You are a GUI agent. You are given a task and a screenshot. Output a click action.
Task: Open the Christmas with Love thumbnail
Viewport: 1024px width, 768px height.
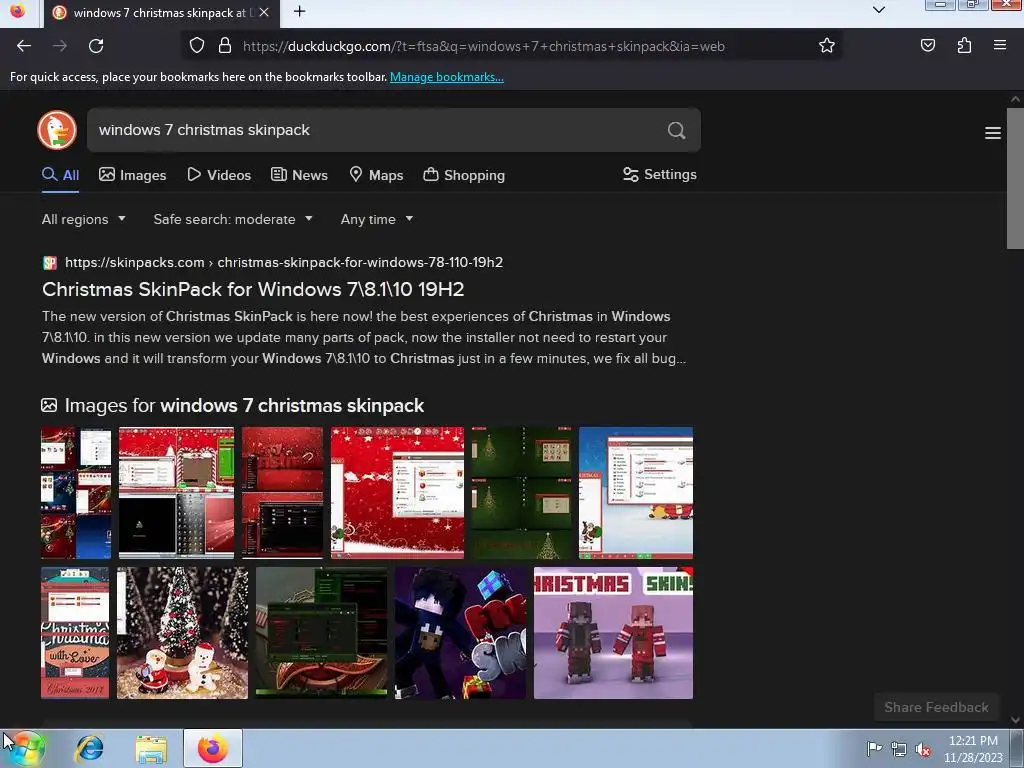pos(75,633)
